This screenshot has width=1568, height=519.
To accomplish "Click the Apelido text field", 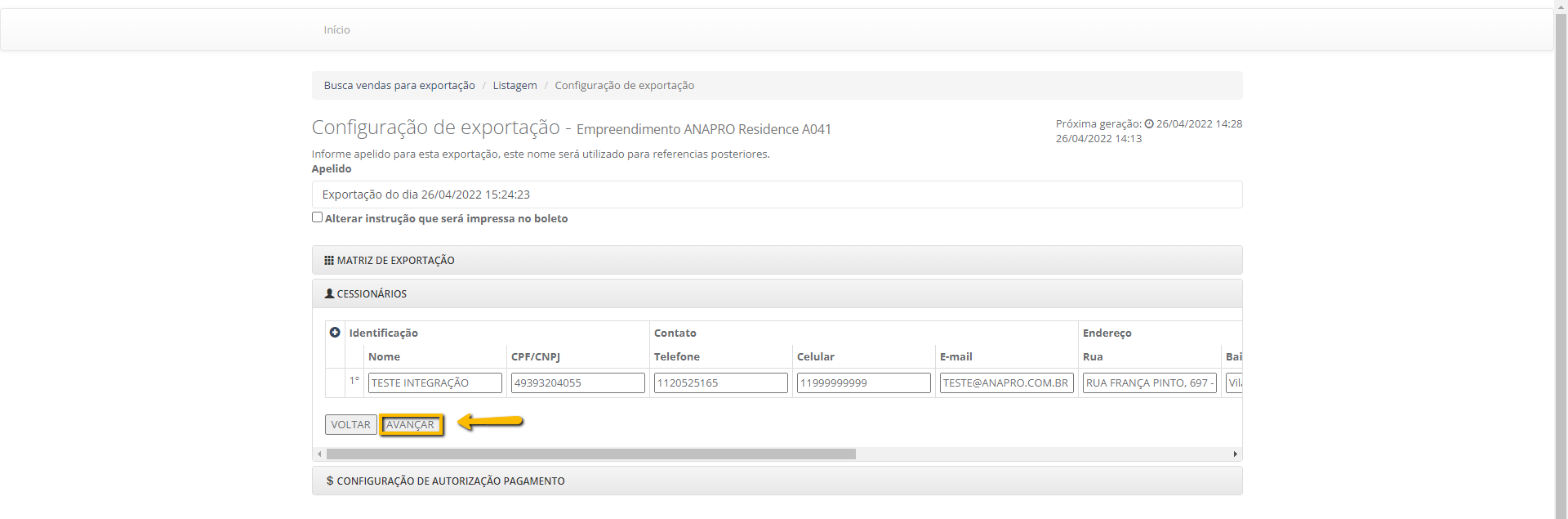I will point(776,195).
